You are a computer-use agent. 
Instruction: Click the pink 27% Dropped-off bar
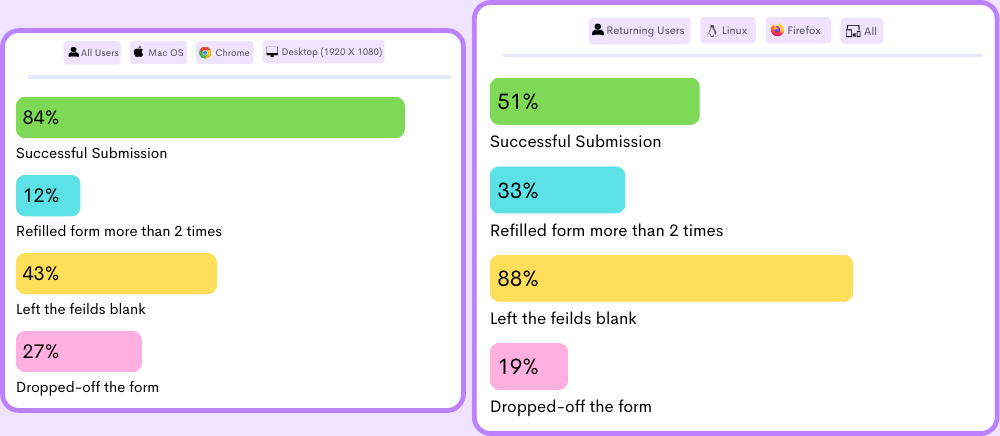(x=79, y=351)
